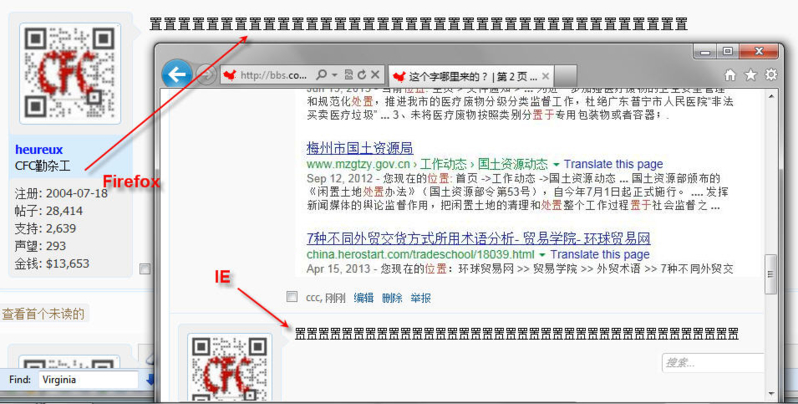The image size is (798, 404).
Task: Click the '删除' delete link
Action: (392, 298)
